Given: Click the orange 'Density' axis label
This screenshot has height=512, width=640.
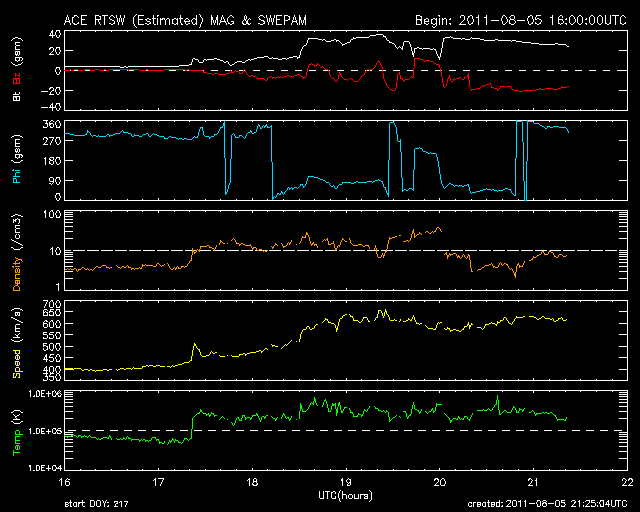Looking at the screenshot, I should (x=17, y=274).
